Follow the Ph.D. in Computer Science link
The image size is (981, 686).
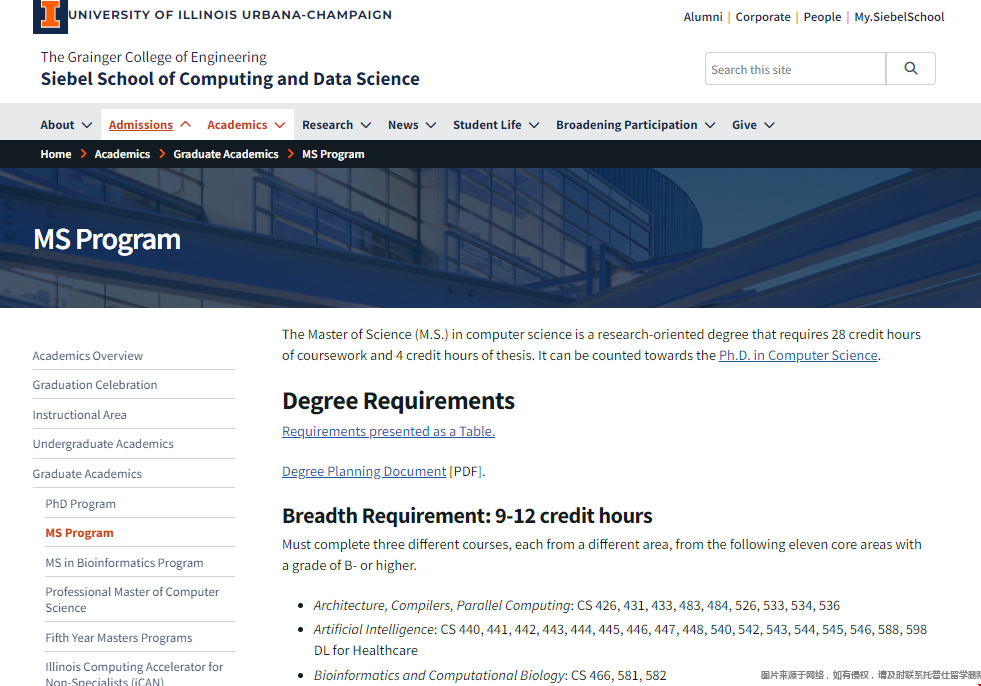[x=798, y=355]
